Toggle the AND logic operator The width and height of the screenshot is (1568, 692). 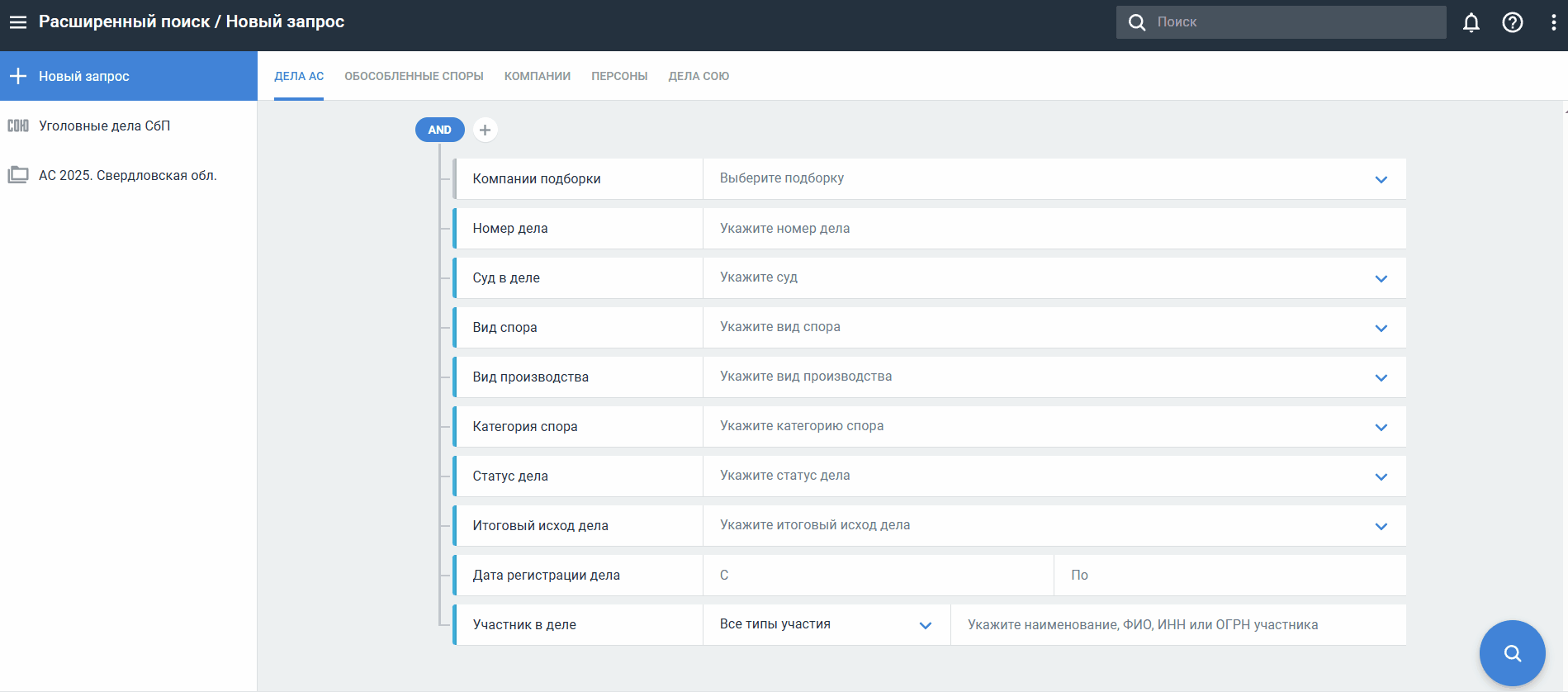tap(439, 130)
